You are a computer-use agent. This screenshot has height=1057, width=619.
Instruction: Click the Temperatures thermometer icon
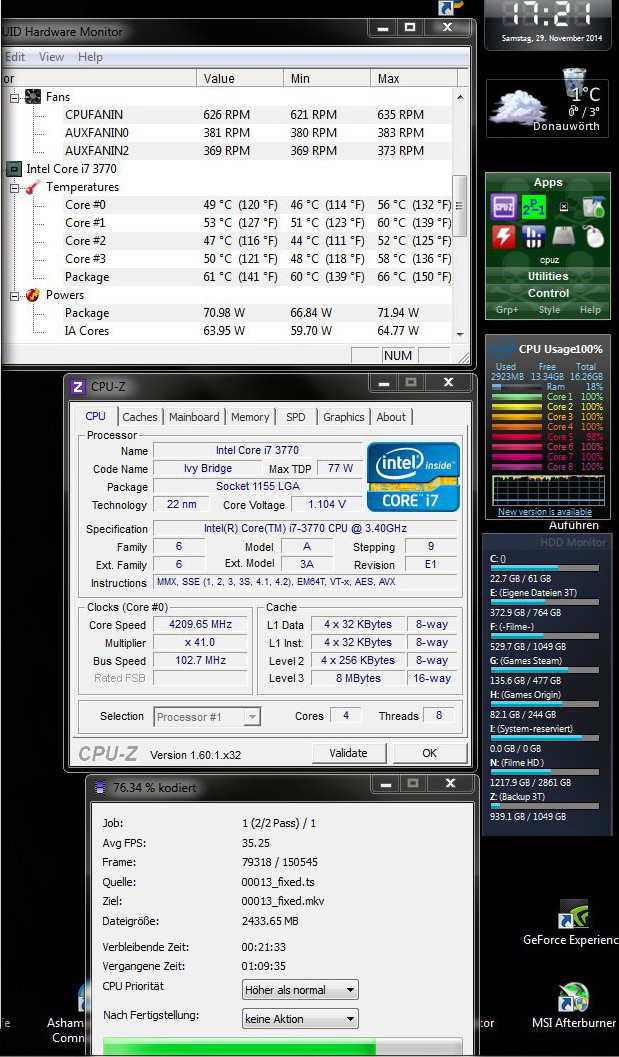pyautogui.click(x=33, y=187)
